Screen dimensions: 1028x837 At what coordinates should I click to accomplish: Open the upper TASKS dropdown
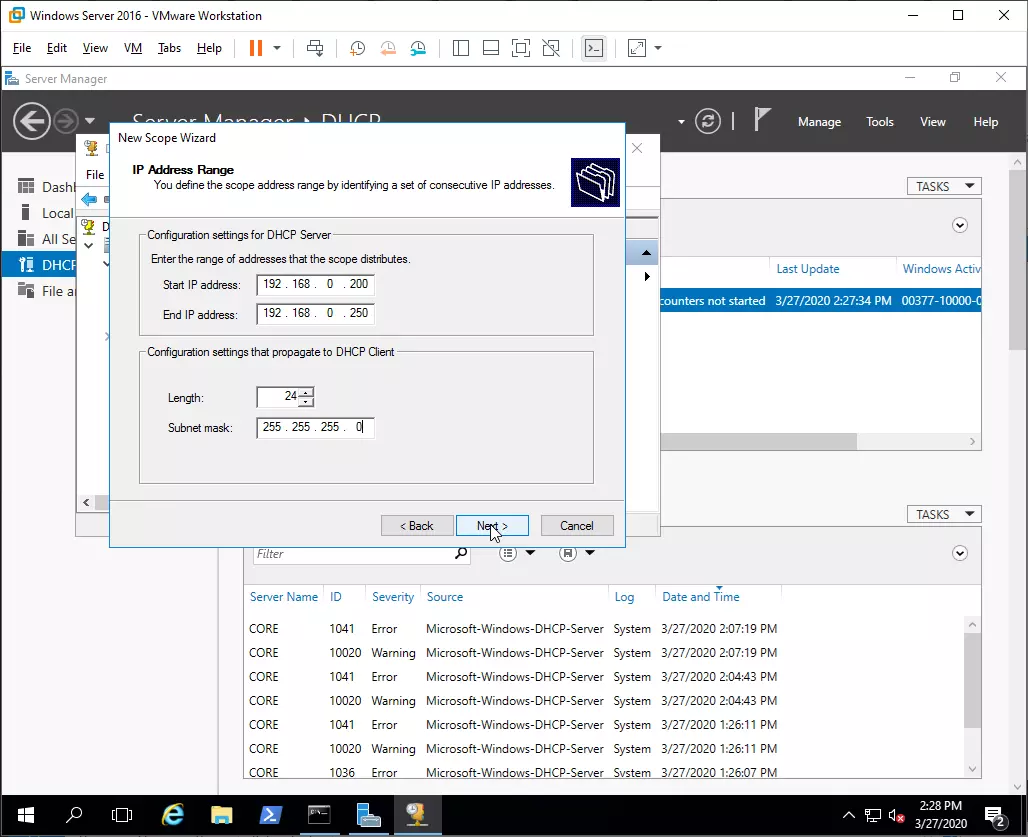[944, 186]
